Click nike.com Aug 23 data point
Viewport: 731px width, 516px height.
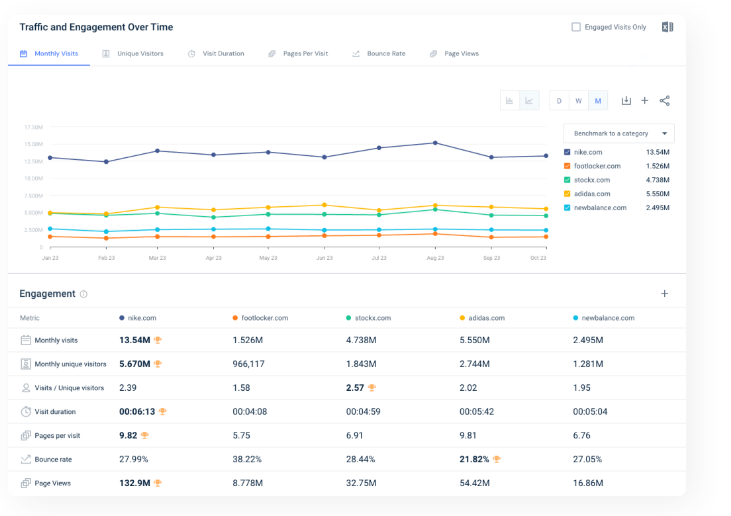pyautogui.click(x=435, y=143)
